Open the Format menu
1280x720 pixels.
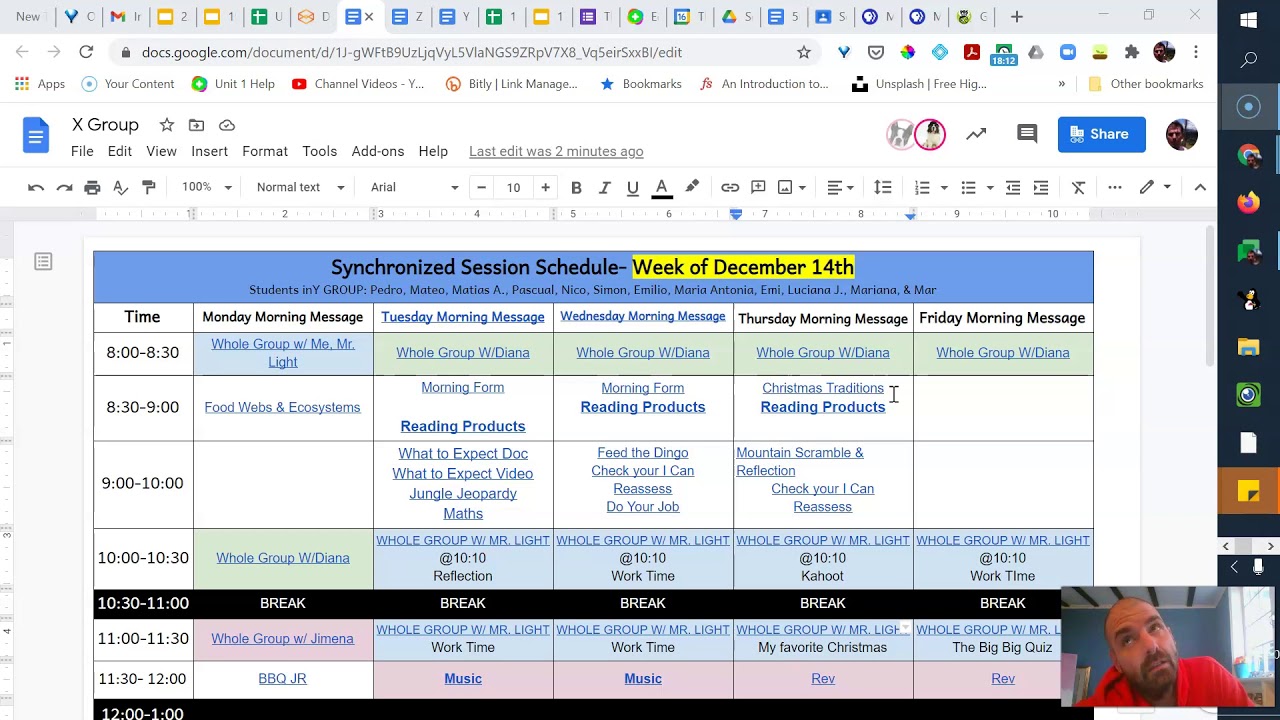(x=265, y=151)
